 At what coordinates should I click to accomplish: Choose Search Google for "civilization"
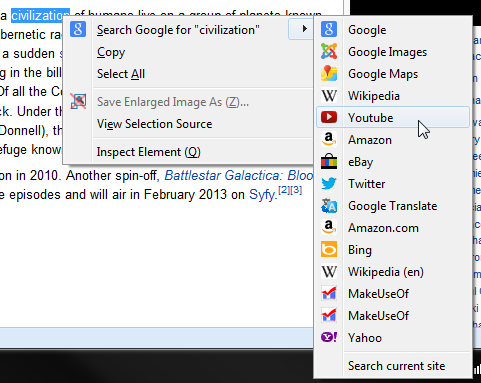(x=178, y=30)
